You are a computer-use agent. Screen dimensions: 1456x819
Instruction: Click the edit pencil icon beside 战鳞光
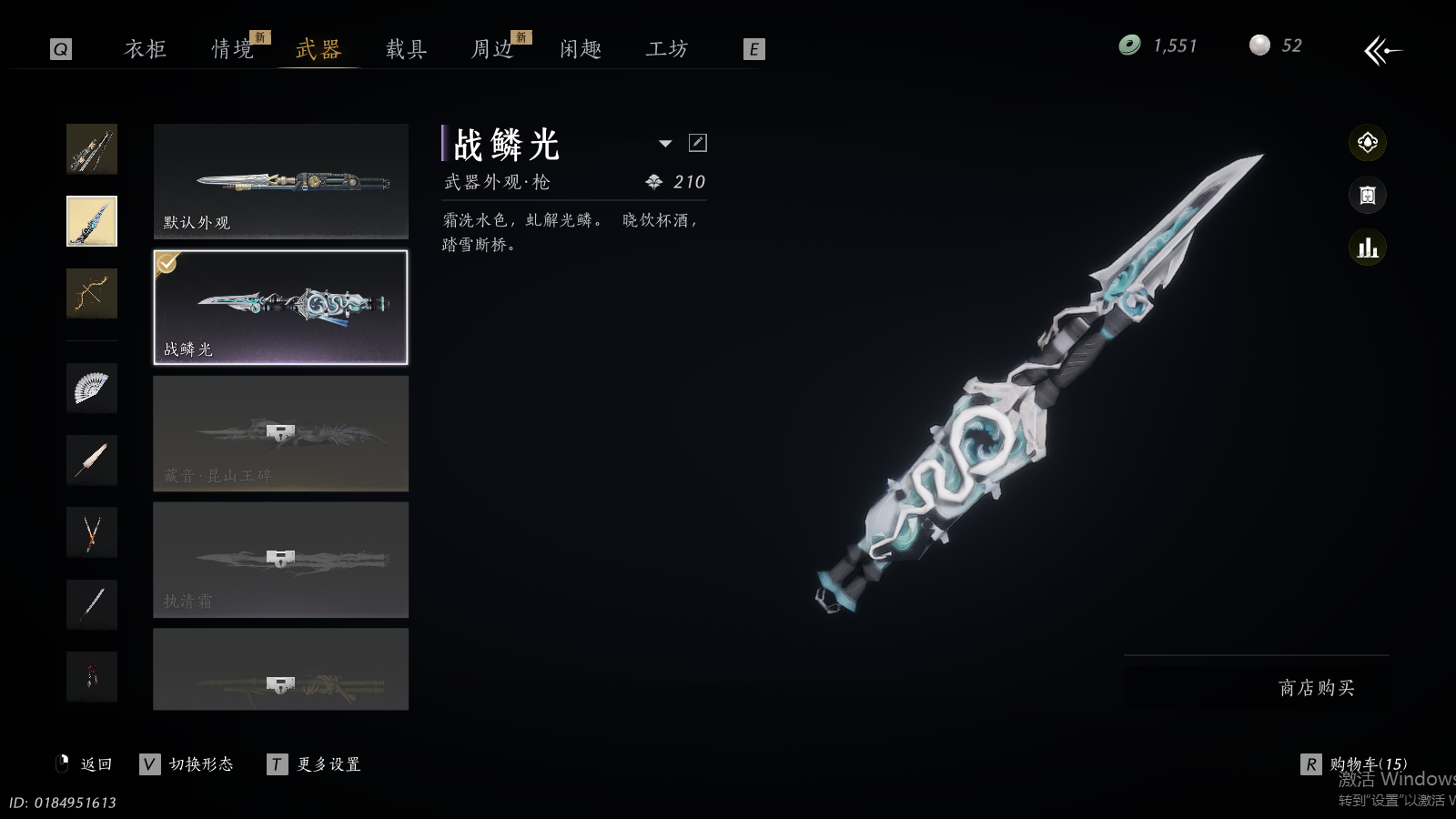698,143
